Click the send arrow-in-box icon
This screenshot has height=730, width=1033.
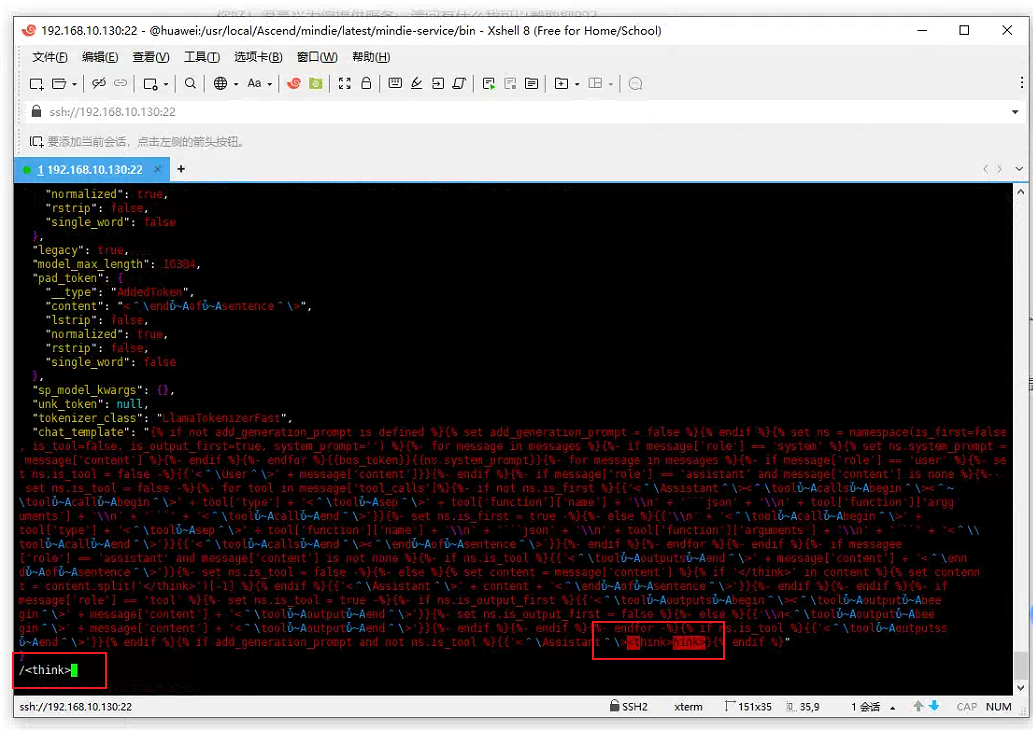click(438, 83)
